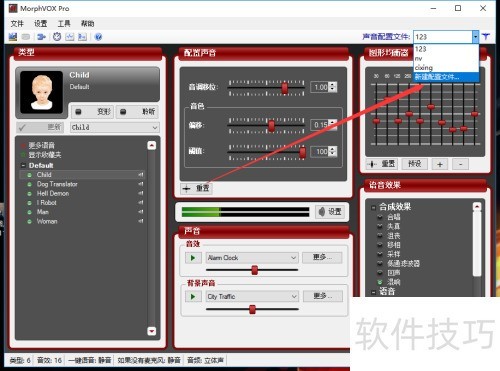The width and height of the screenshot is (500, 371).
Task: Toggle the 聆听 listen button
Action: (137, 112)
